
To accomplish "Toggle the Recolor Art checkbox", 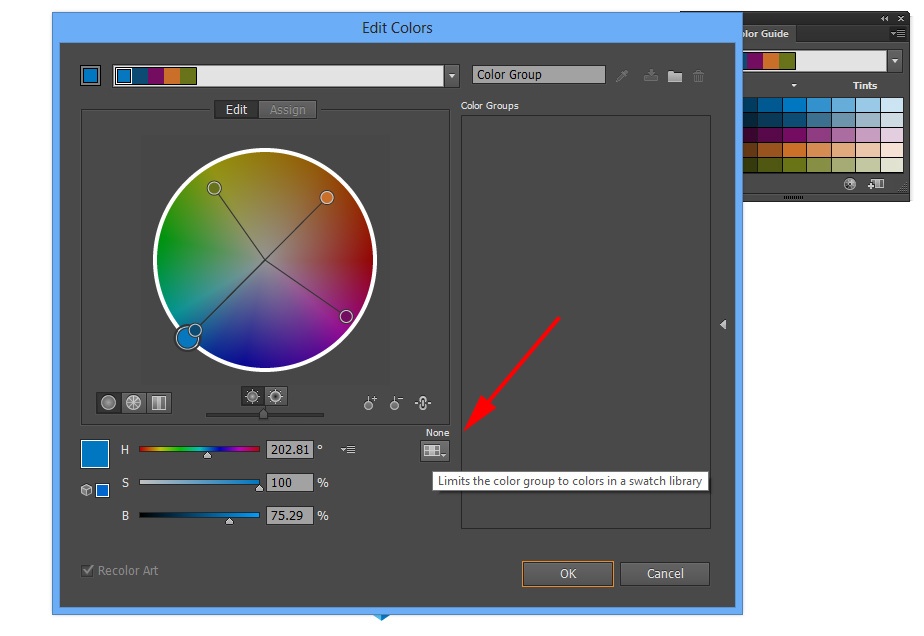I will tap(88, 571).
